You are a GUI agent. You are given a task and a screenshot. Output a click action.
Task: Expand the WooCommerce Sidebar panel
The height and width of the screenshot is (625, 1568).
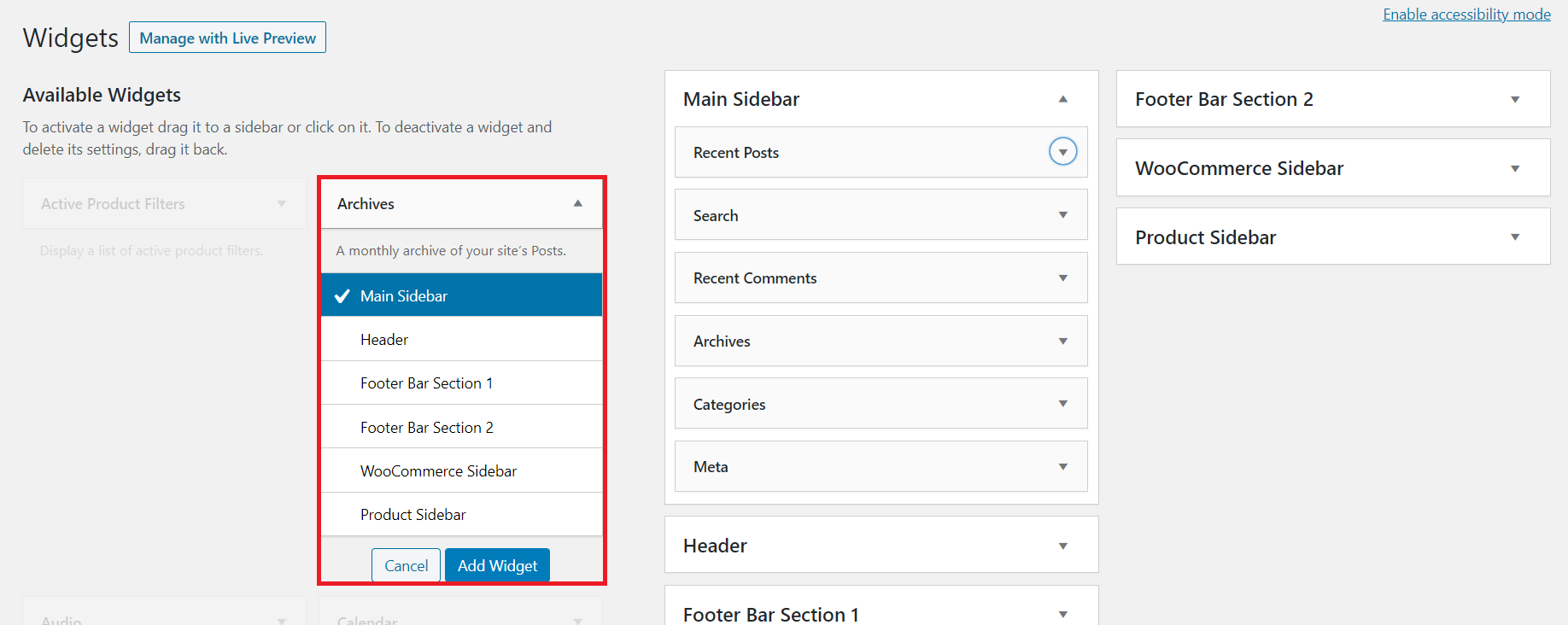point(1514,169)
